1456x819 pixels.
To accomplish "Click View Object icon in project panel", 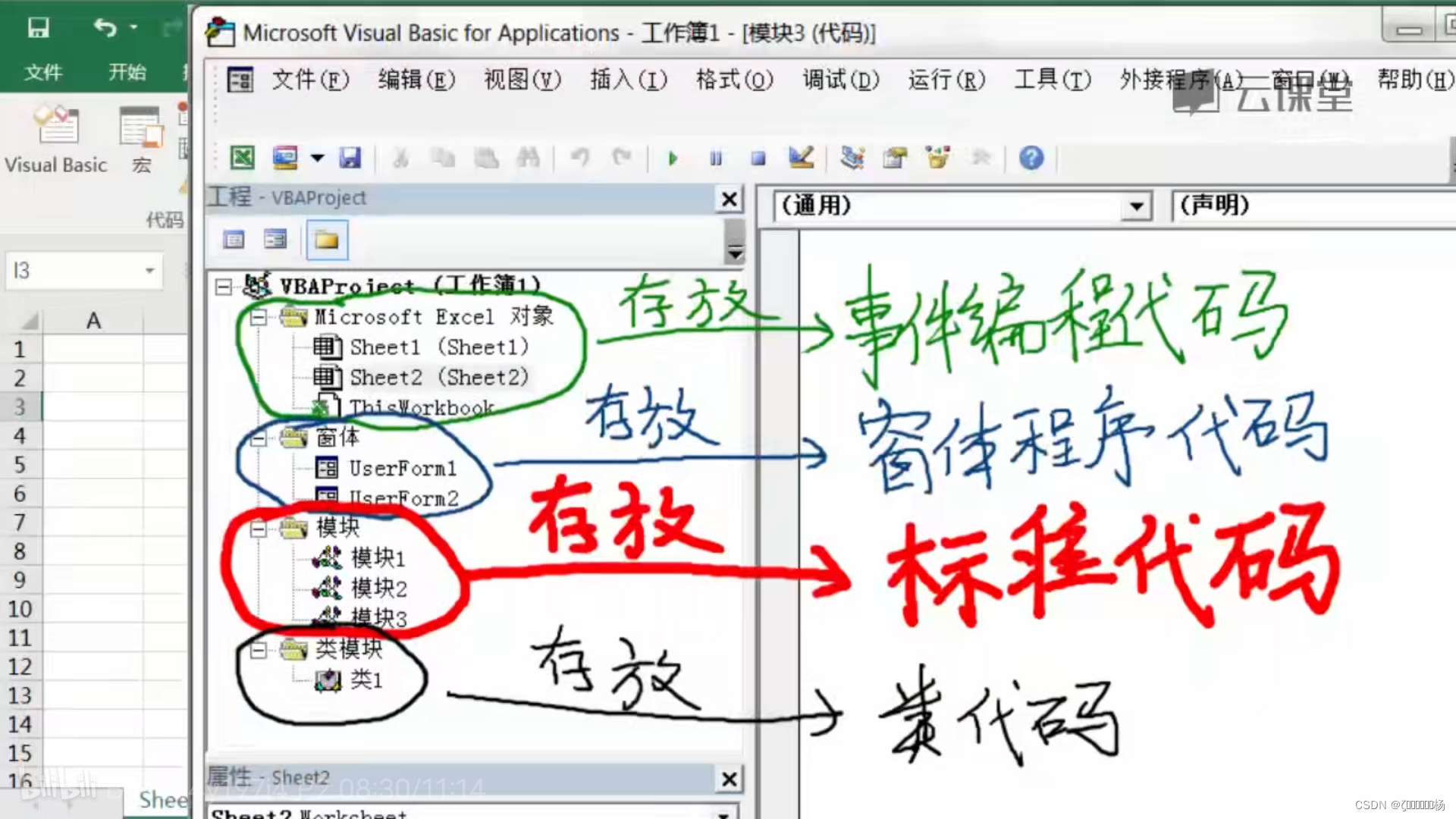I will coord(275,240).
